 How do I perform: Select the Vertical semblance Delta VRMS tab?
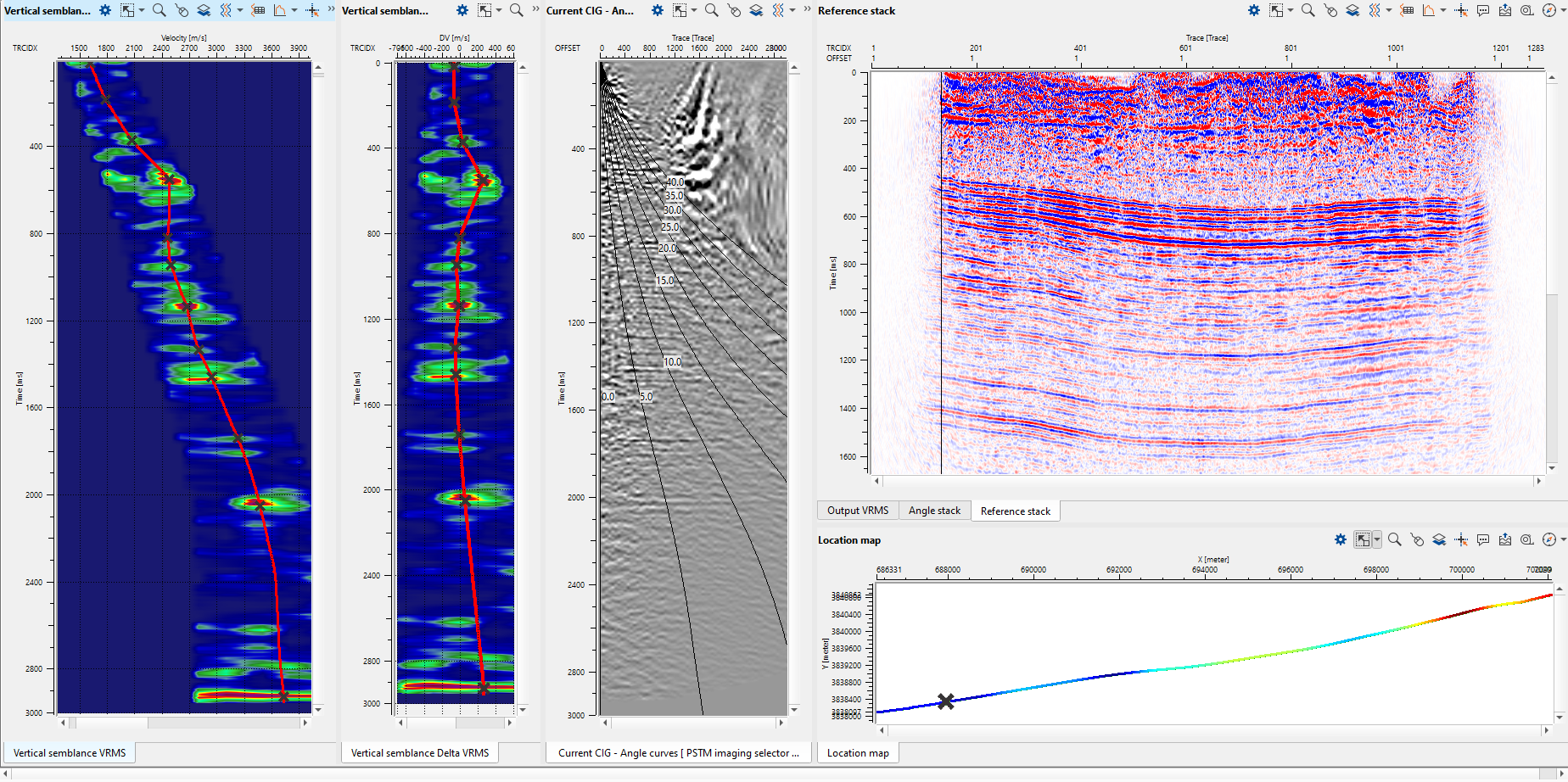[420, 753]
